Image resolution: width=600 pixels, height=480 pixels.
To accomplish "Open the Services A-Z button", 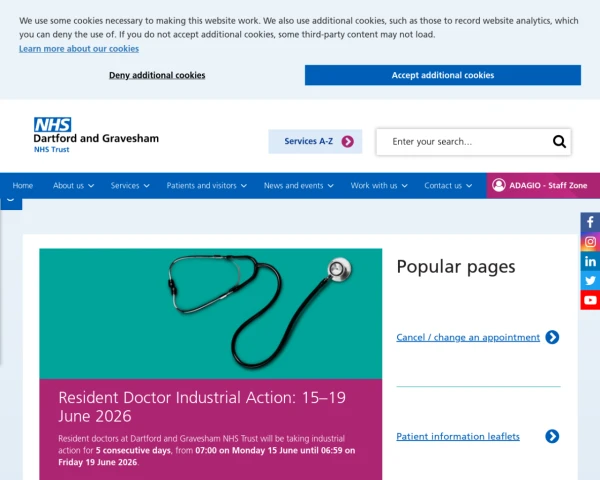I will point(315,142).
